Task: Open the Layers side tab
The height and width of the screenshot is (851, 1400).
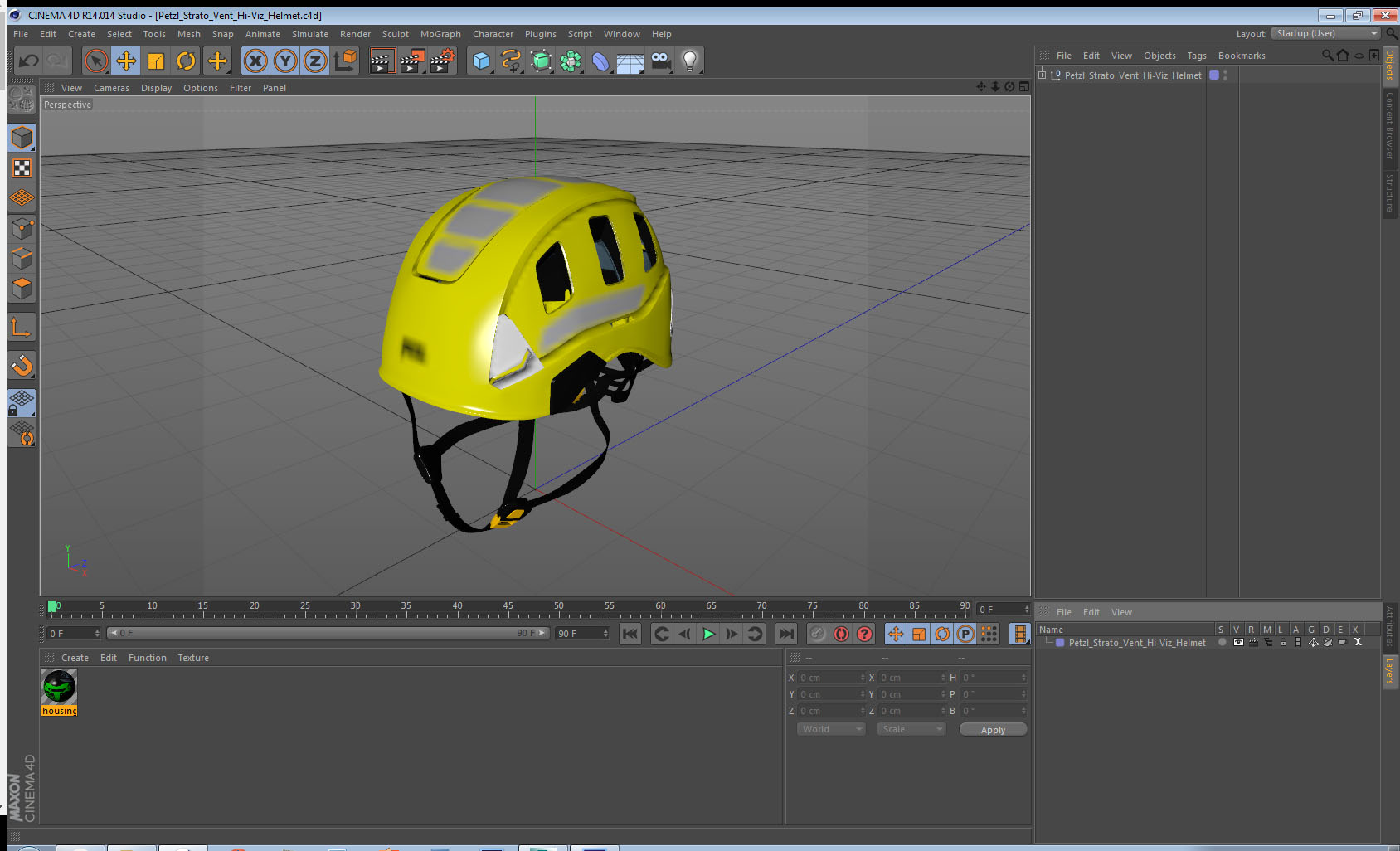Action: coord(1390,671)
